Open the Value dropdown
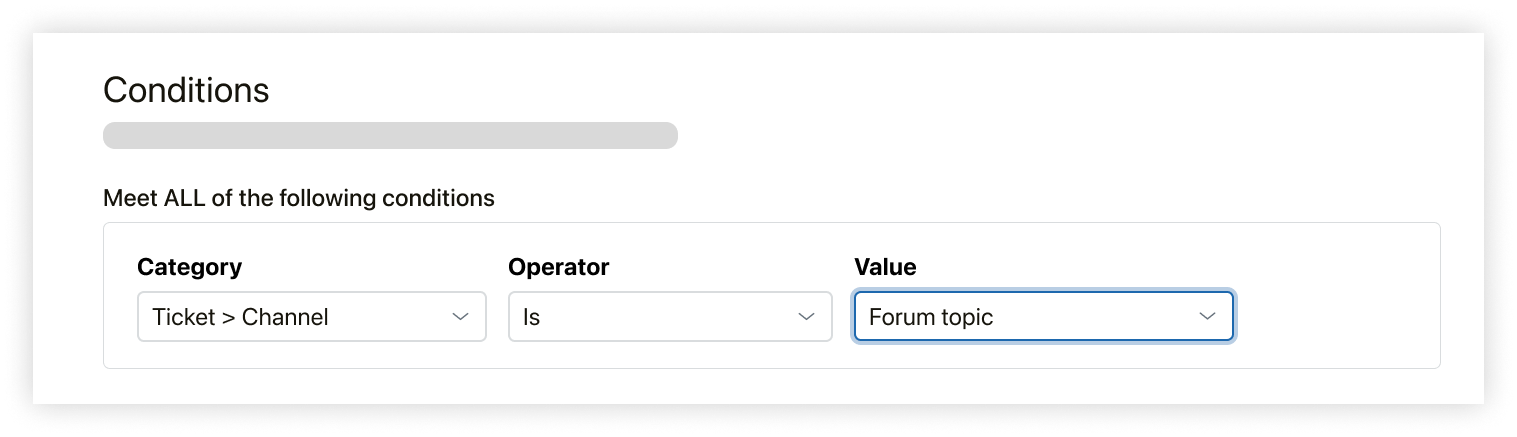The image size is (1517, 437). (x=1042, y=317)
